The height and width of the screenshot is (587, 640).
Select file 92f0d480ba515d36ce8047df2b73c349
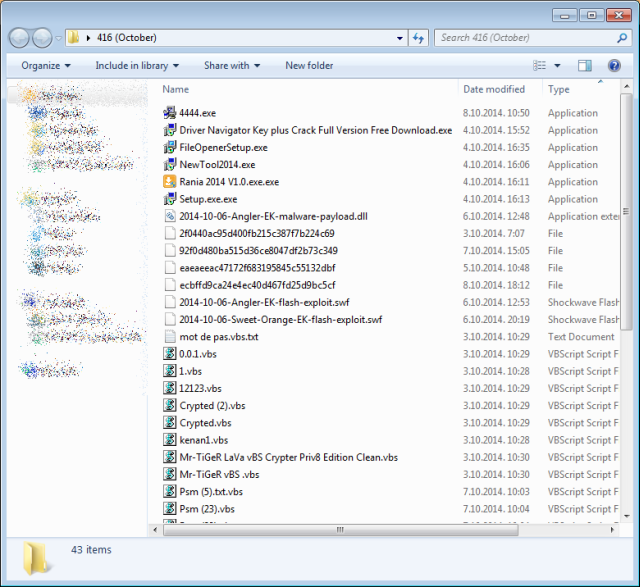pyautogui.click(x=258, y=251)
